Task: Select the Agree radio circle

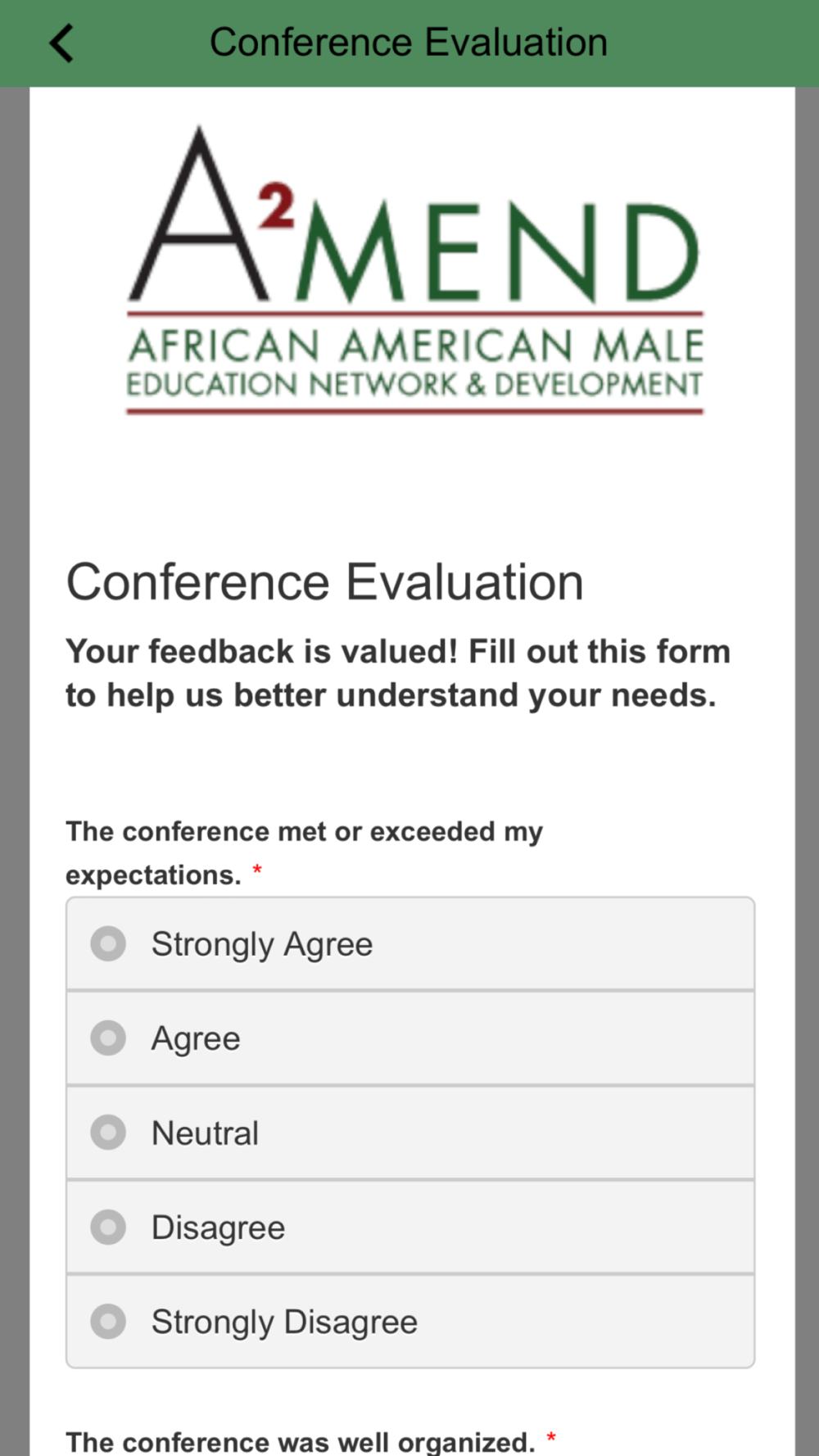Action: point(108,1038)
